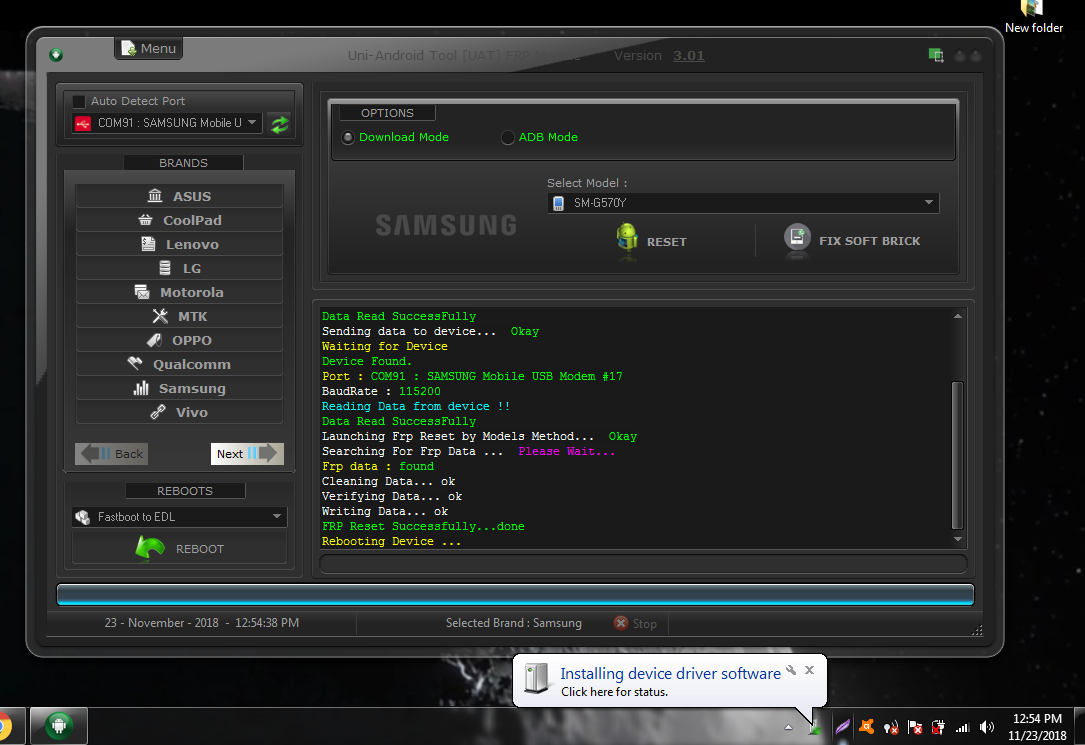Select the ASUS brand

click(179, 196)
